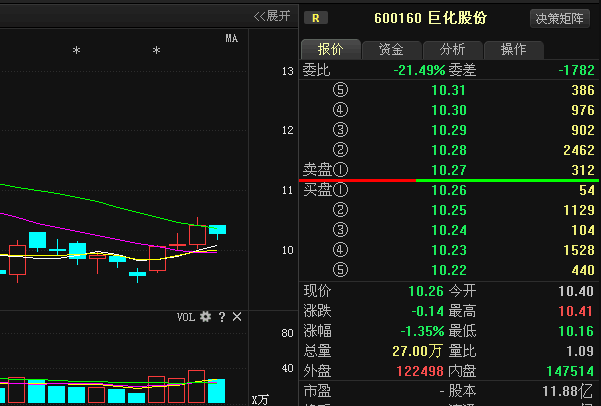The height and width of the screenshot is (406, 601).
Task: Click sell volume 2462
Action: pyautogui.click(x=579, y=150)
